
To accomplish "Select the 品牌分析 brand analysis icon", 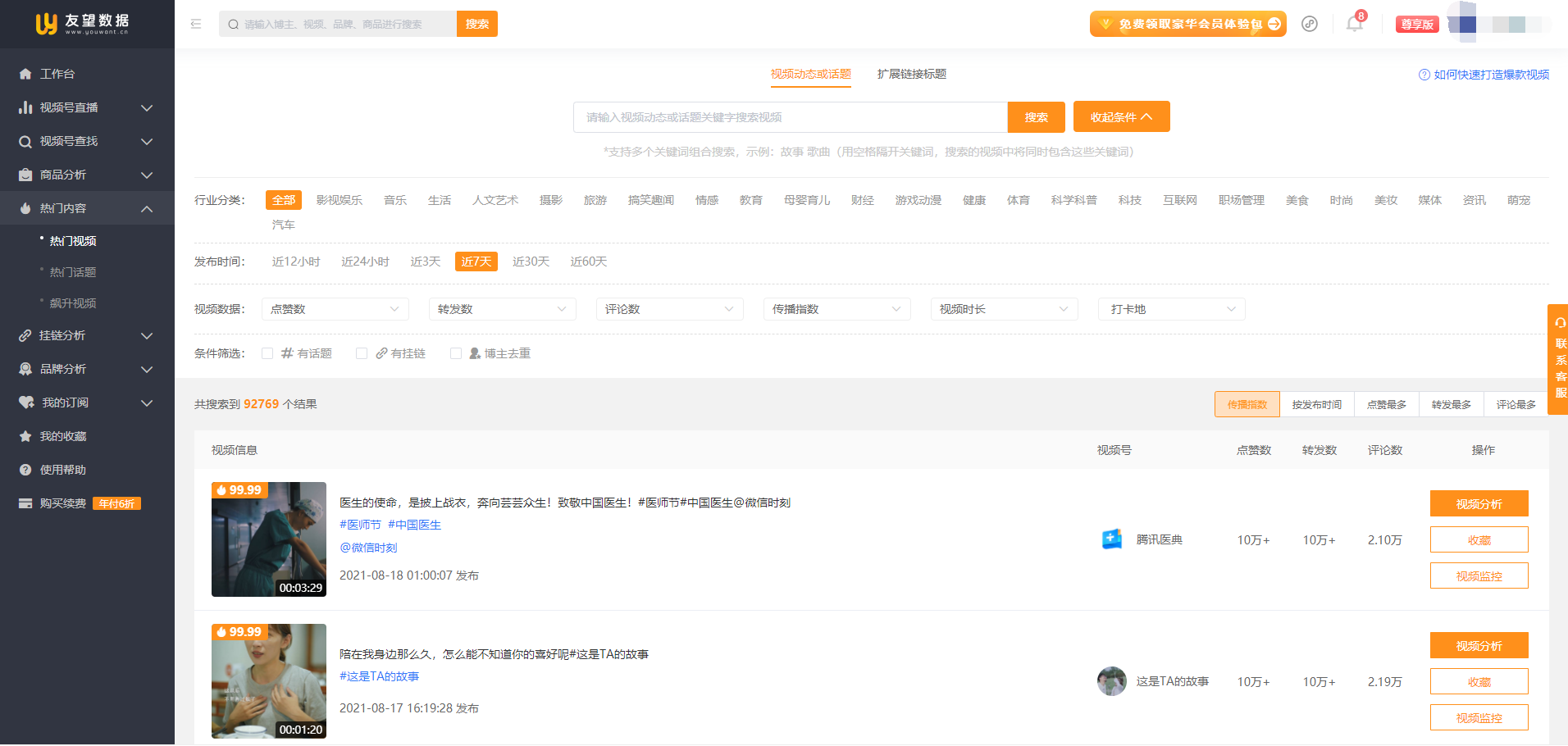I will (26, 369).
